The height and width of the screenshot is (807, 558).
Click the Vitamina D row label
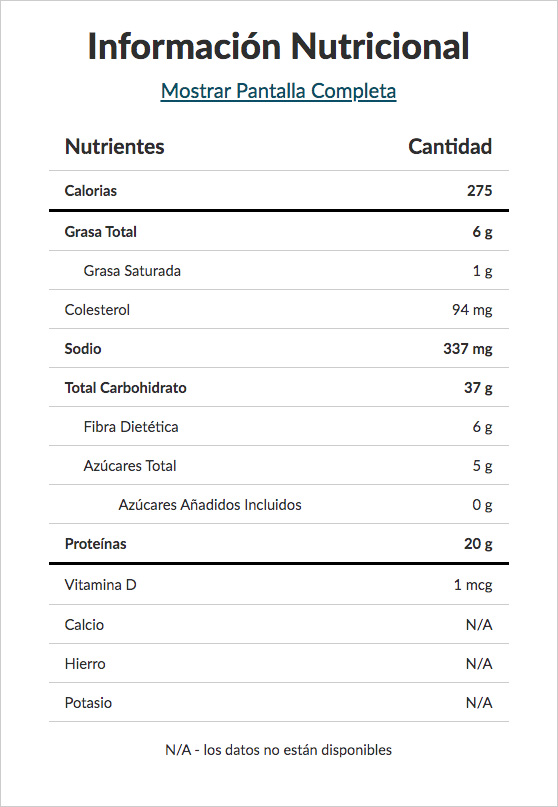click(x=101, y=585)
